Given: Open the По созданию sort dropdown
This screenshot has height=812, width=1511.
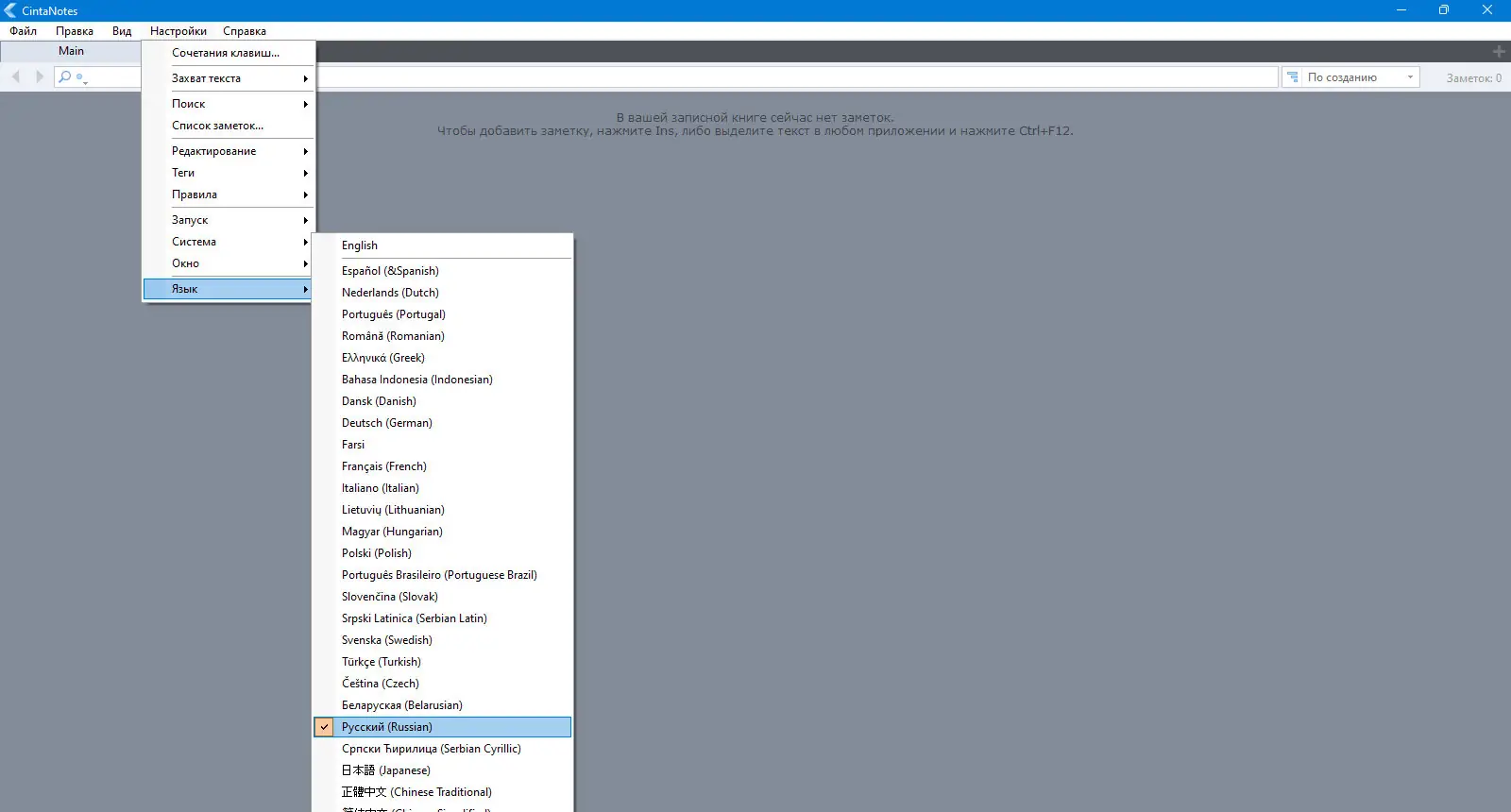Looking at the screenshot, I should click(1360, 77).
